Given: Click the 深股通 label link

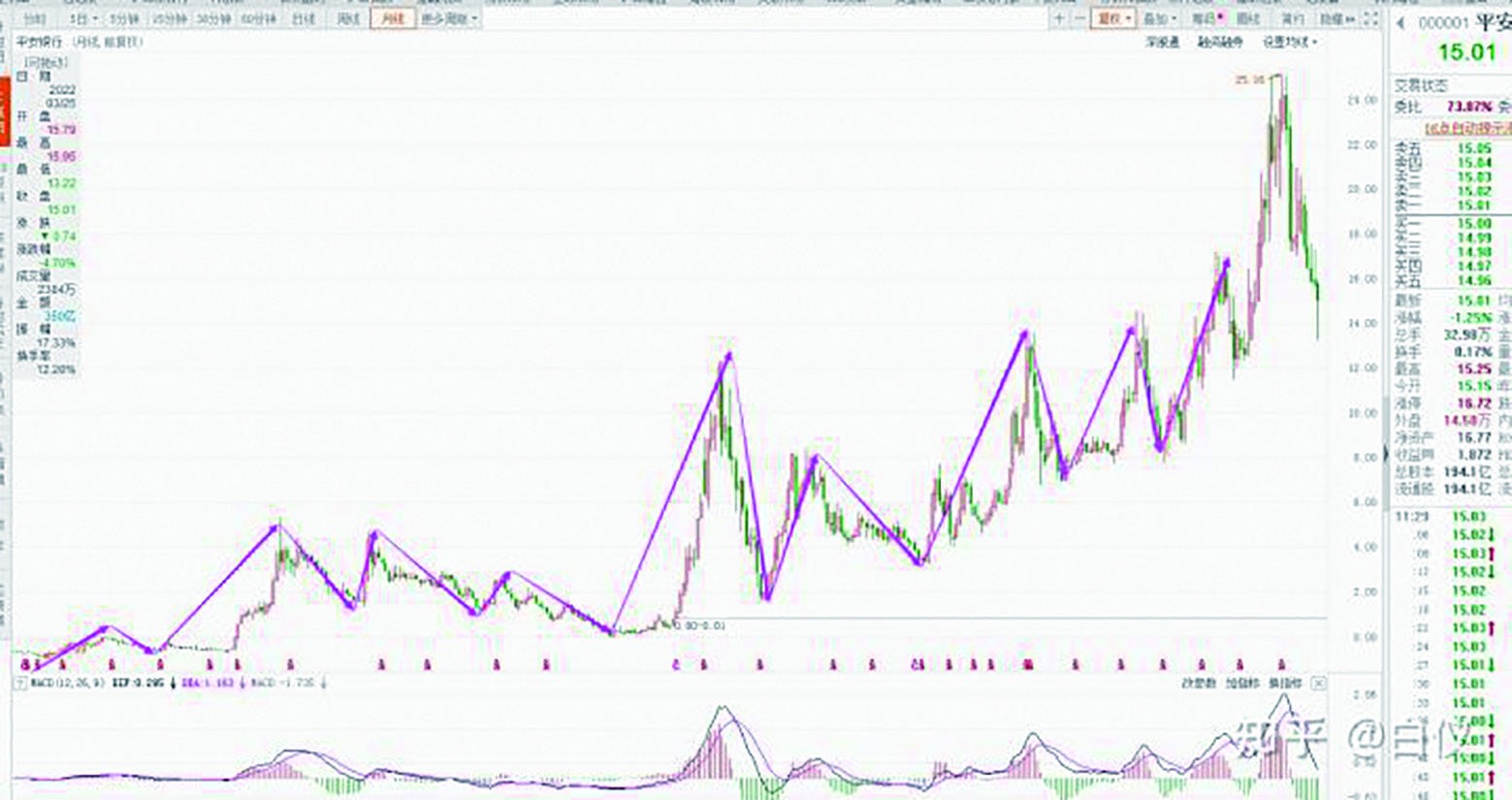Looking at the screenshot, I should [1161, 43].
